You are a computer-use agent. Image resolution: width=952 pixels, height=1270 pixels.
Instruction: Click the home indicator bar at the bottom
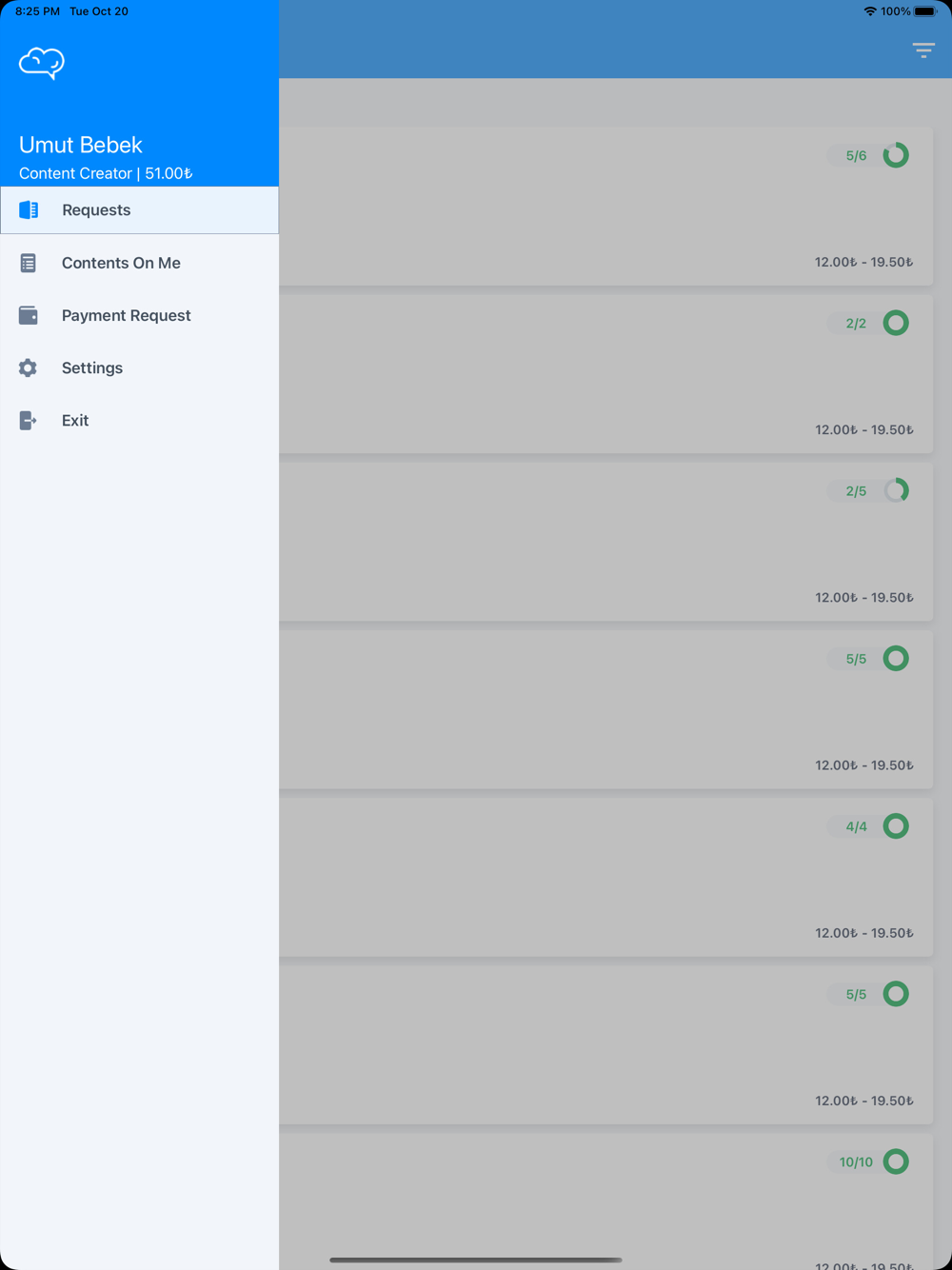coord(476,1260)
